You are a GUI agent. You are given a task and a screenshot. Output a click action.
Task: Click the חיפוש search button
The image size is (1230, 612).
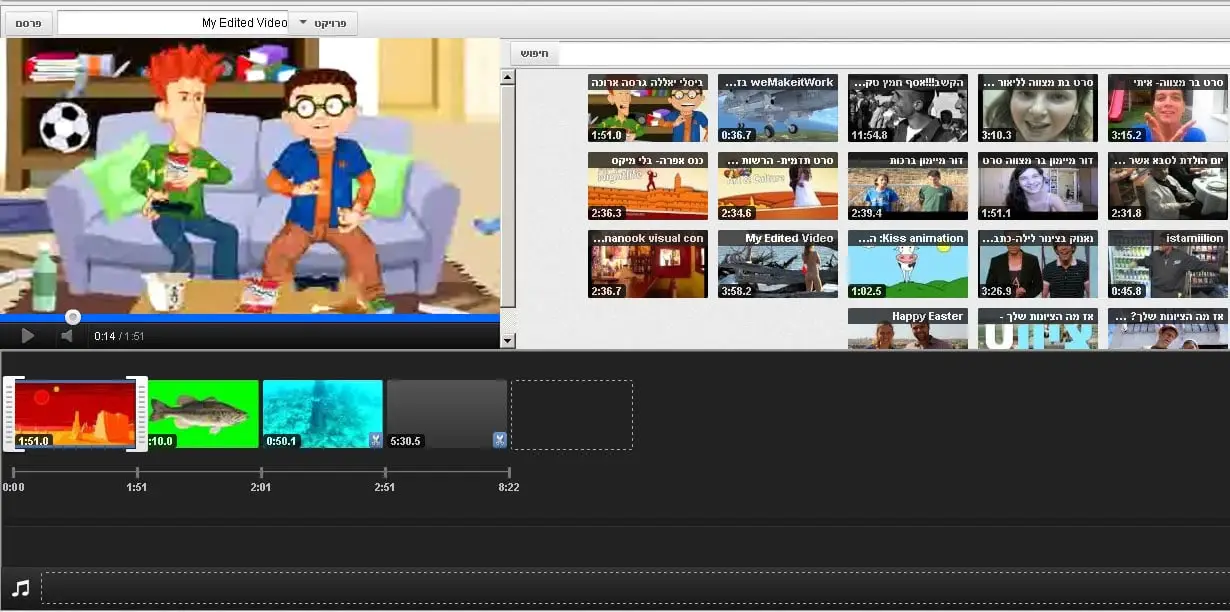[x=535, y=54]
